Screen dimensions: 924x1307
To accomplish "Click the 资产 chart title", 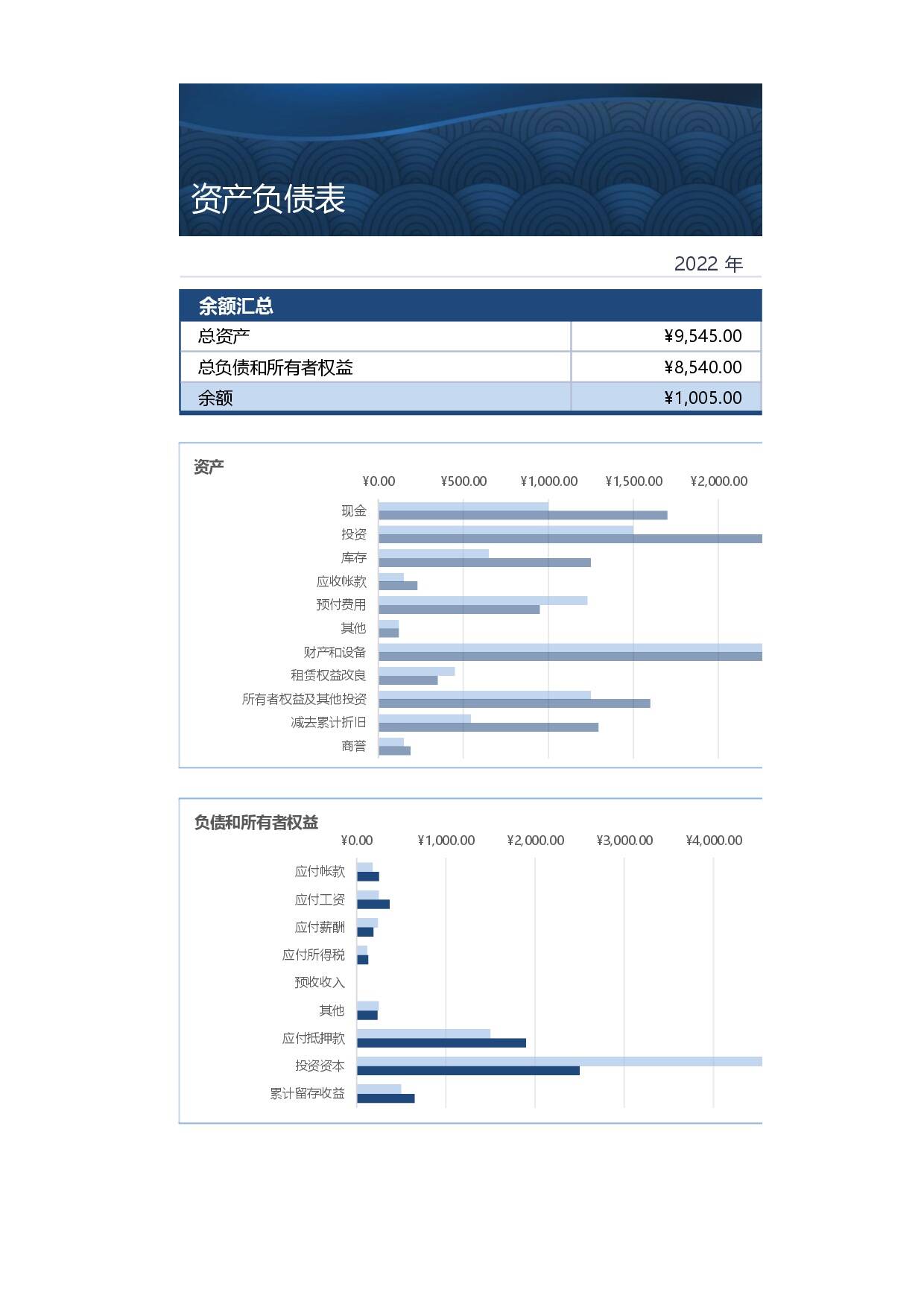I will [x=209, y=466].
